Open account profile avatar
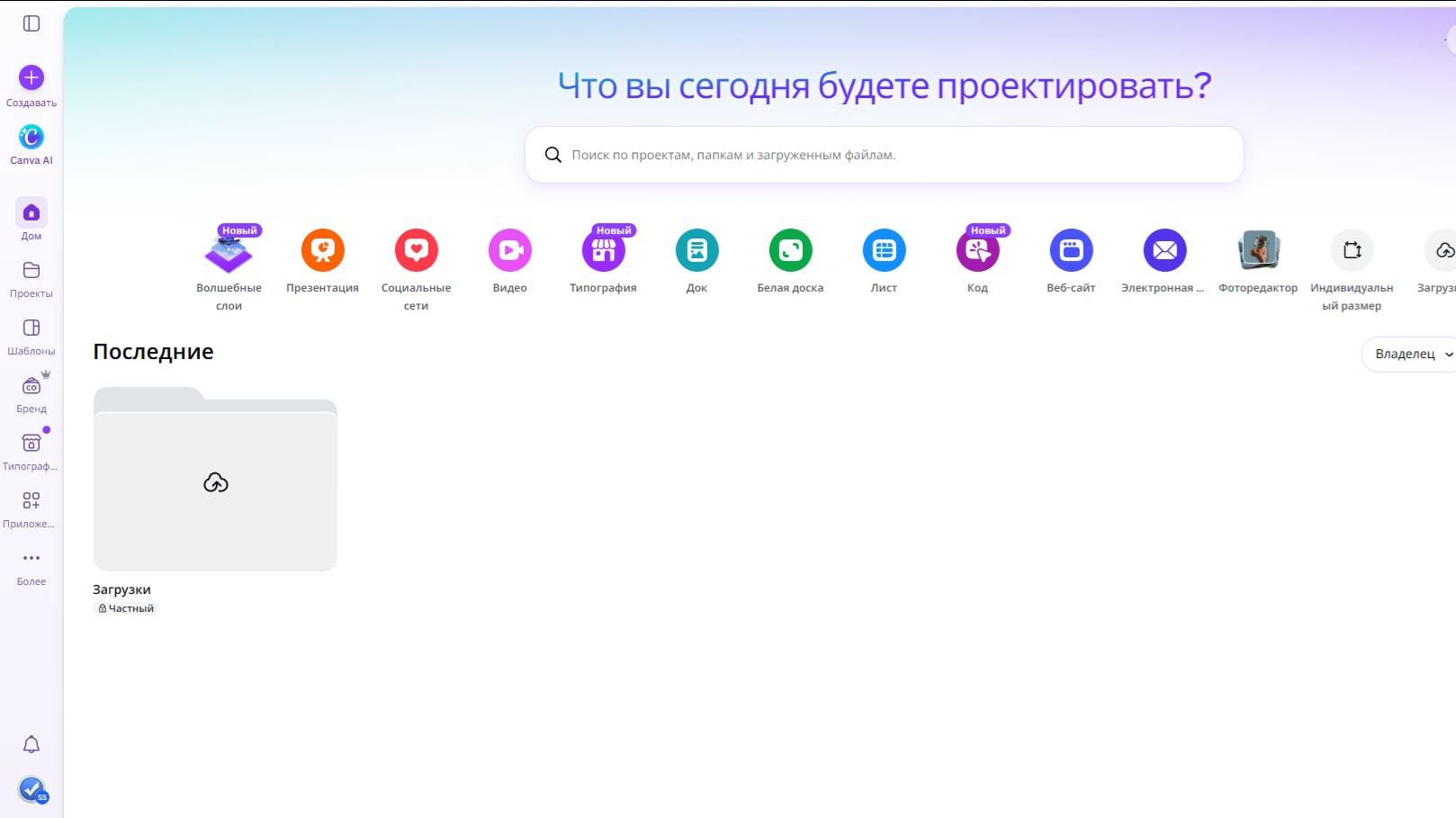Image resolution: width=1456 pixels, height=818 pixels. pos(32,789)
